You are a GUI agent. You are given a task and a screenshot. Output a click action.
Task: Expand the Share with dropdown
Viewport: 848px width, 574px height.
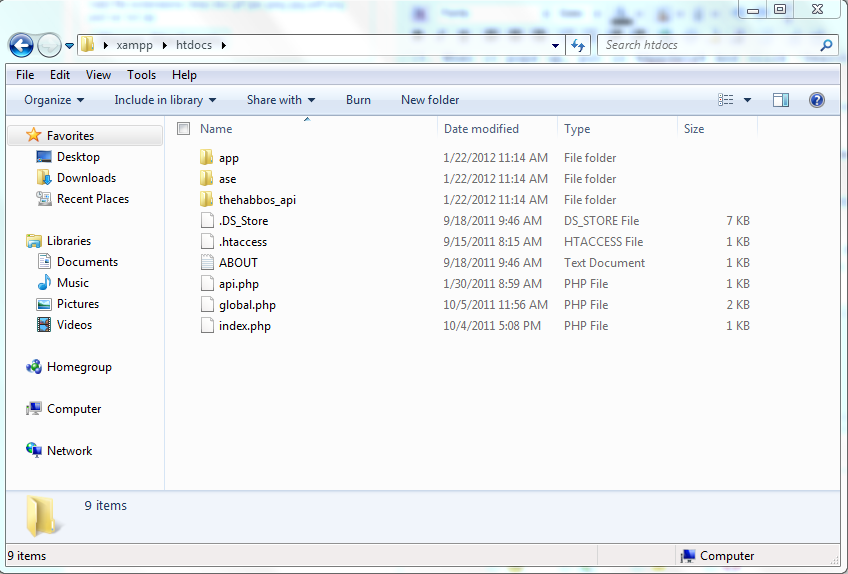281,100
